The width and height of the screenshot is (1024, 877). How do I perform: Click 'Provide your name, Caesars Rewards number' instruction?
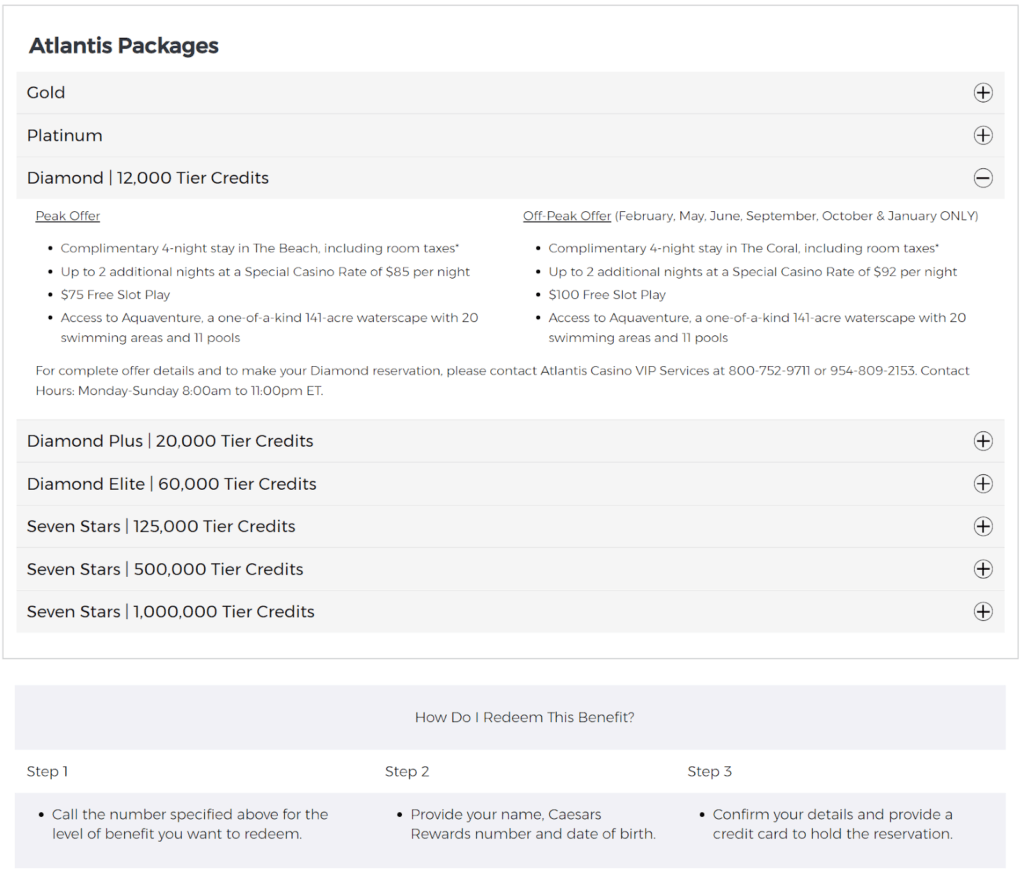point(533,824)
